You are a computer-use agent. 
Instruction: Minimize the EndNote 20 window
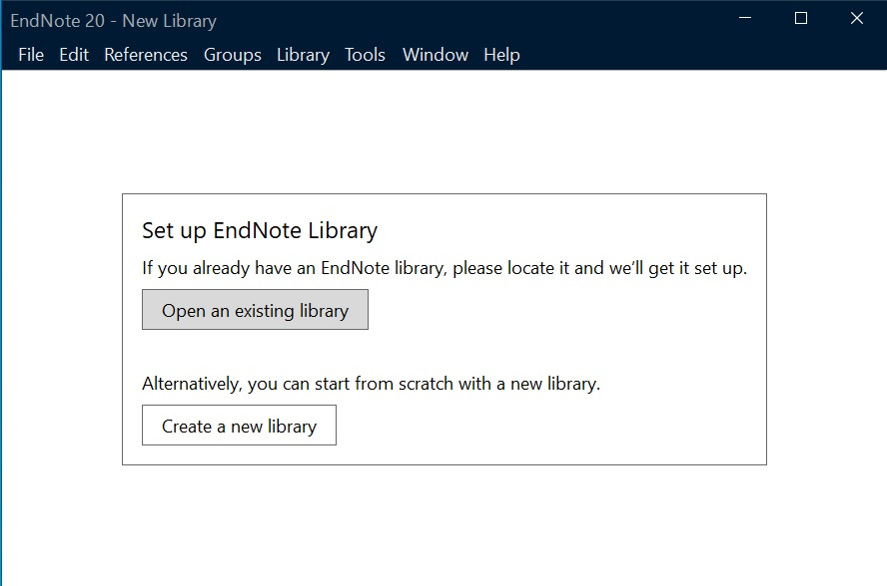point(745,18)
